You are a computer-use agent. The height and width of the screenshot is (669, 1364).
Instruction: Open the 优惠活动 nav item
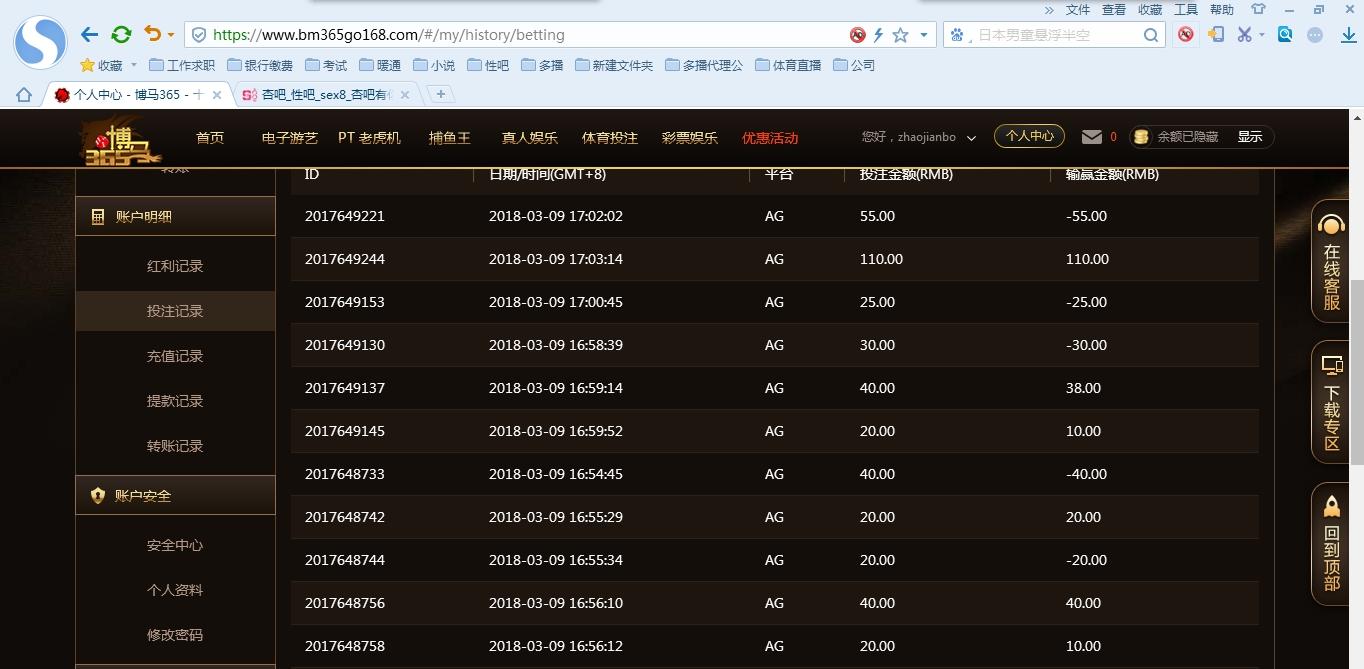click(770, 138)
